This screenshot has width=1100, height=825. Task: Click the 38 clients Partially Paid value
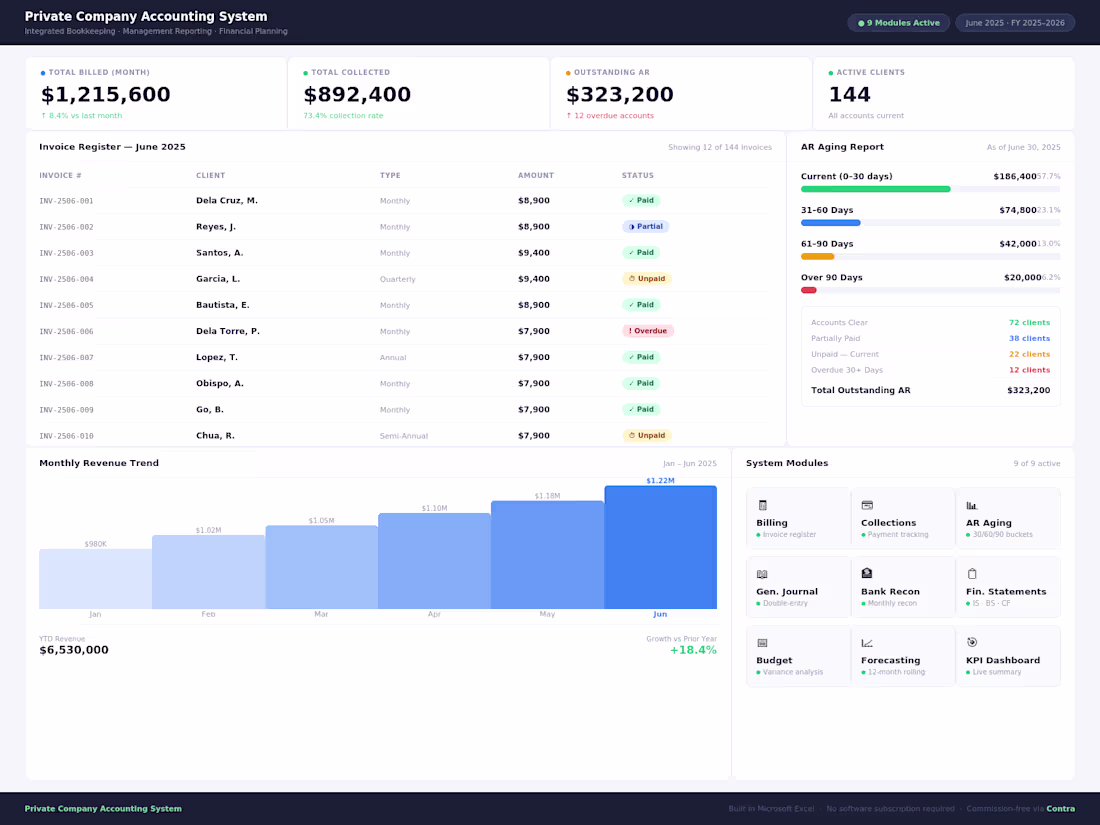(1029, 338)
